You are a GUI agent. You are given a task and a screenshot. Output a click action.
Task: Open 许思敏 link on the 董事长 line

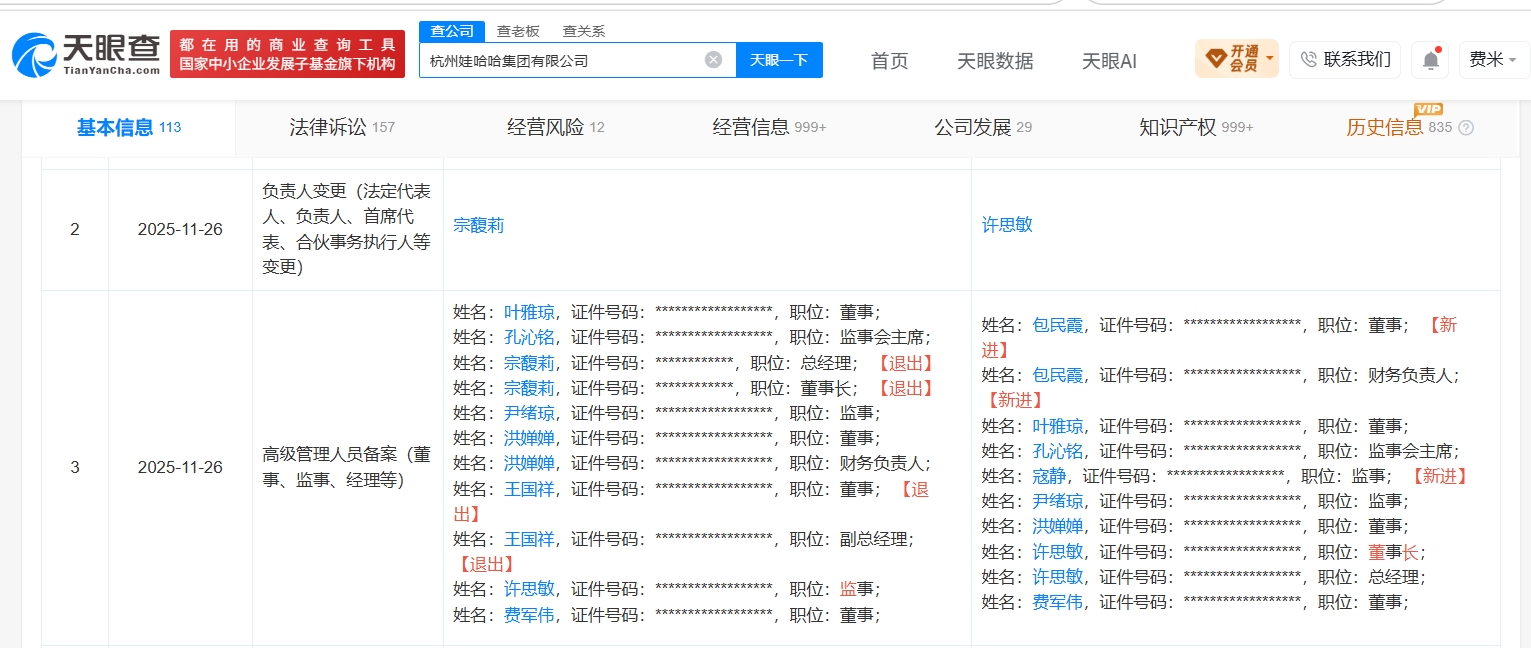(x=1058, y=552)
